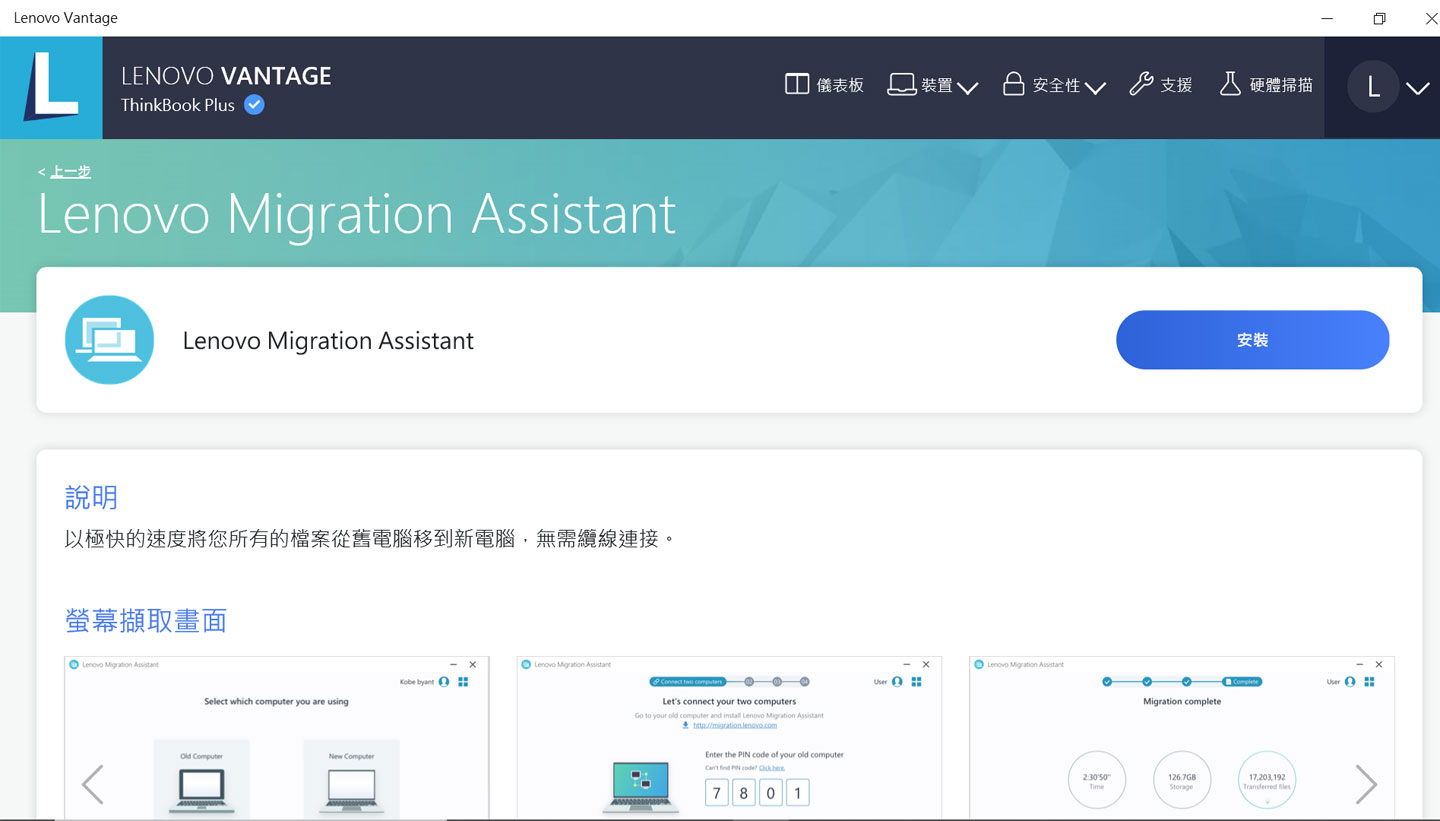The width and height of the screenshot is (1440, 821).
Task: Click the Lenovo L logo tile
Action: [x=51, y=88]
